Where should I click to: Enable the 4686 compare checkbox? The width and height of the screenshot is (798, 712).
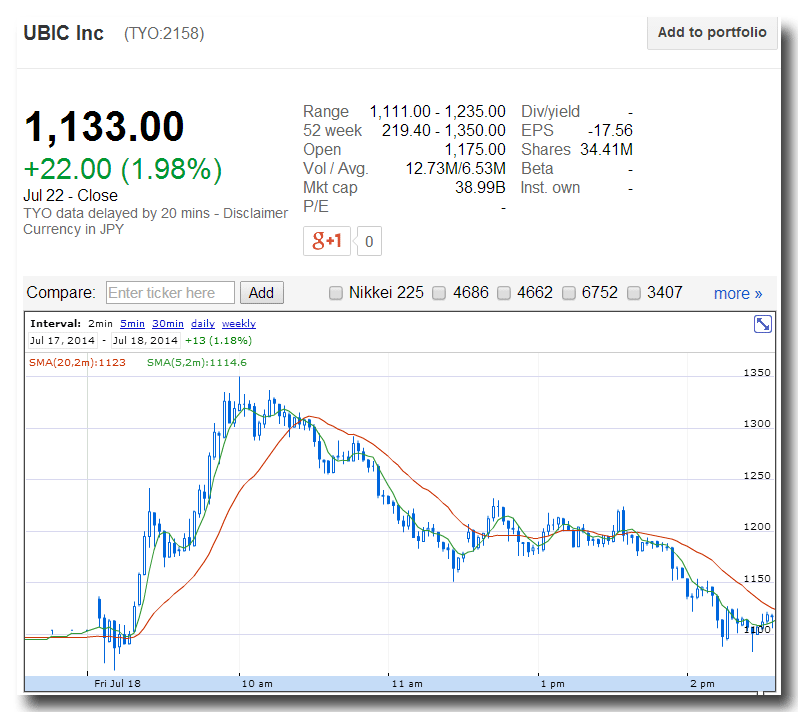439,293
